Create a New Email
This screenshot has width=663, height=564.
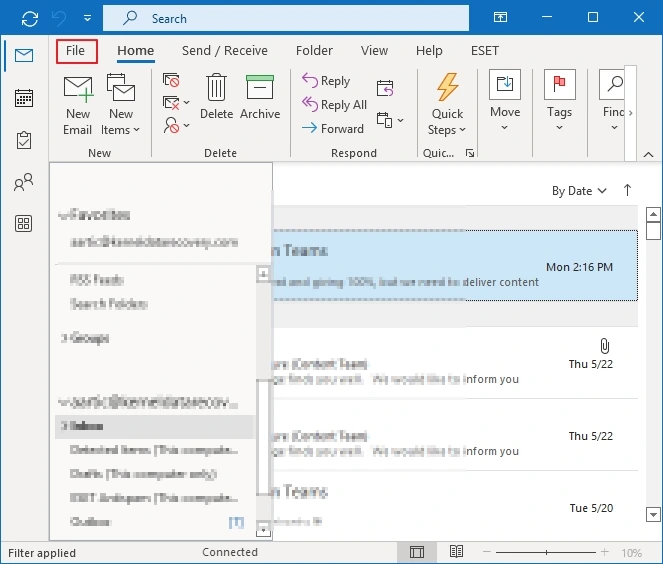click(x=78, y=105)
